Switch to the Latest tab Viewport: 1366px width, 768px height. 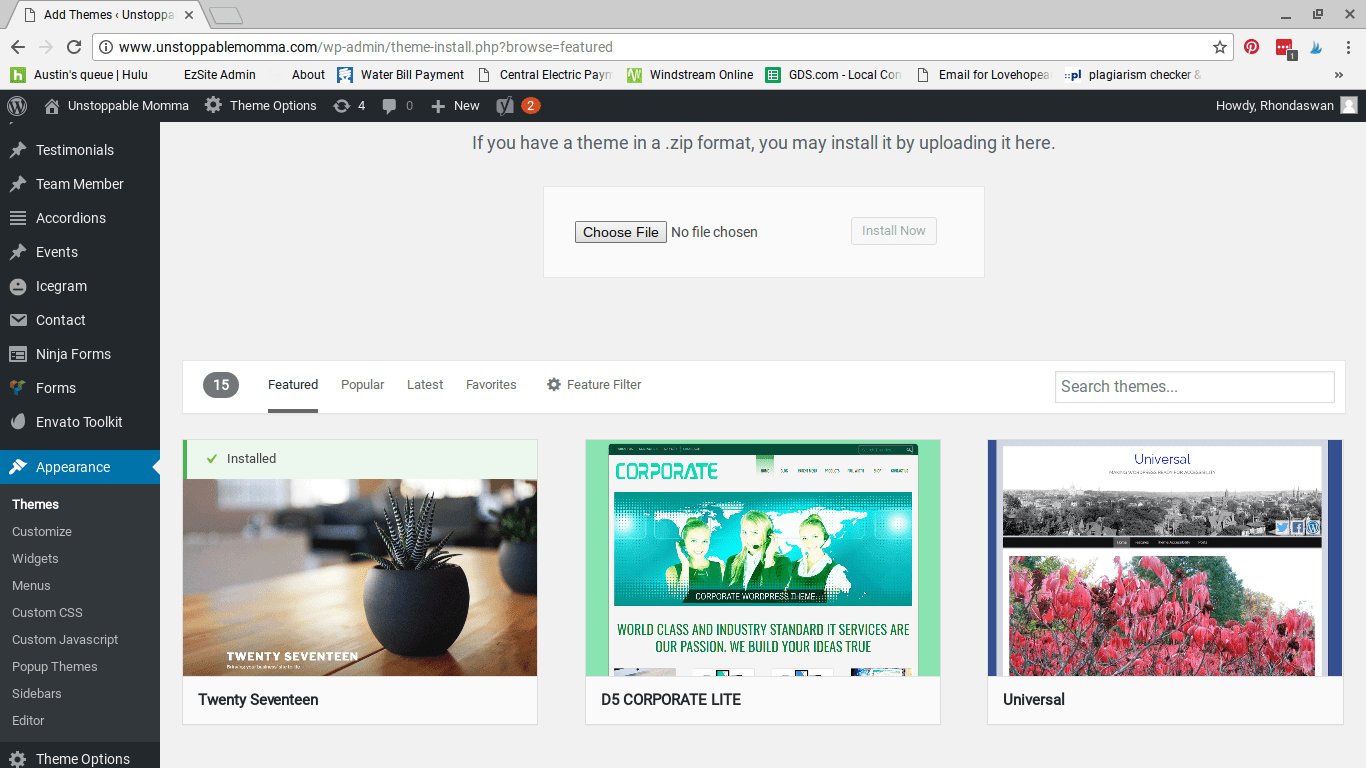click(x=425, y=385)
